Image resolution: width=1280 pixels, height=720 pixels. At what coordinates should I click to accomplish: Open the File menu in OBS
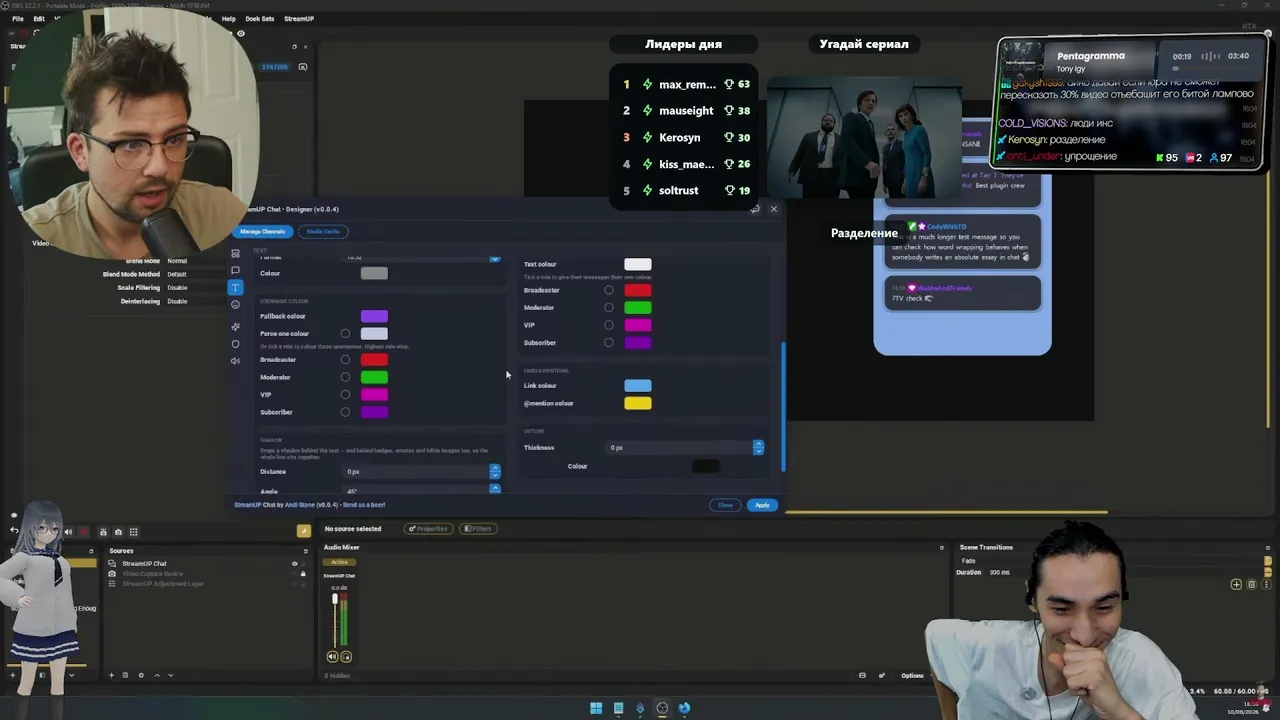tap(18, 19)
